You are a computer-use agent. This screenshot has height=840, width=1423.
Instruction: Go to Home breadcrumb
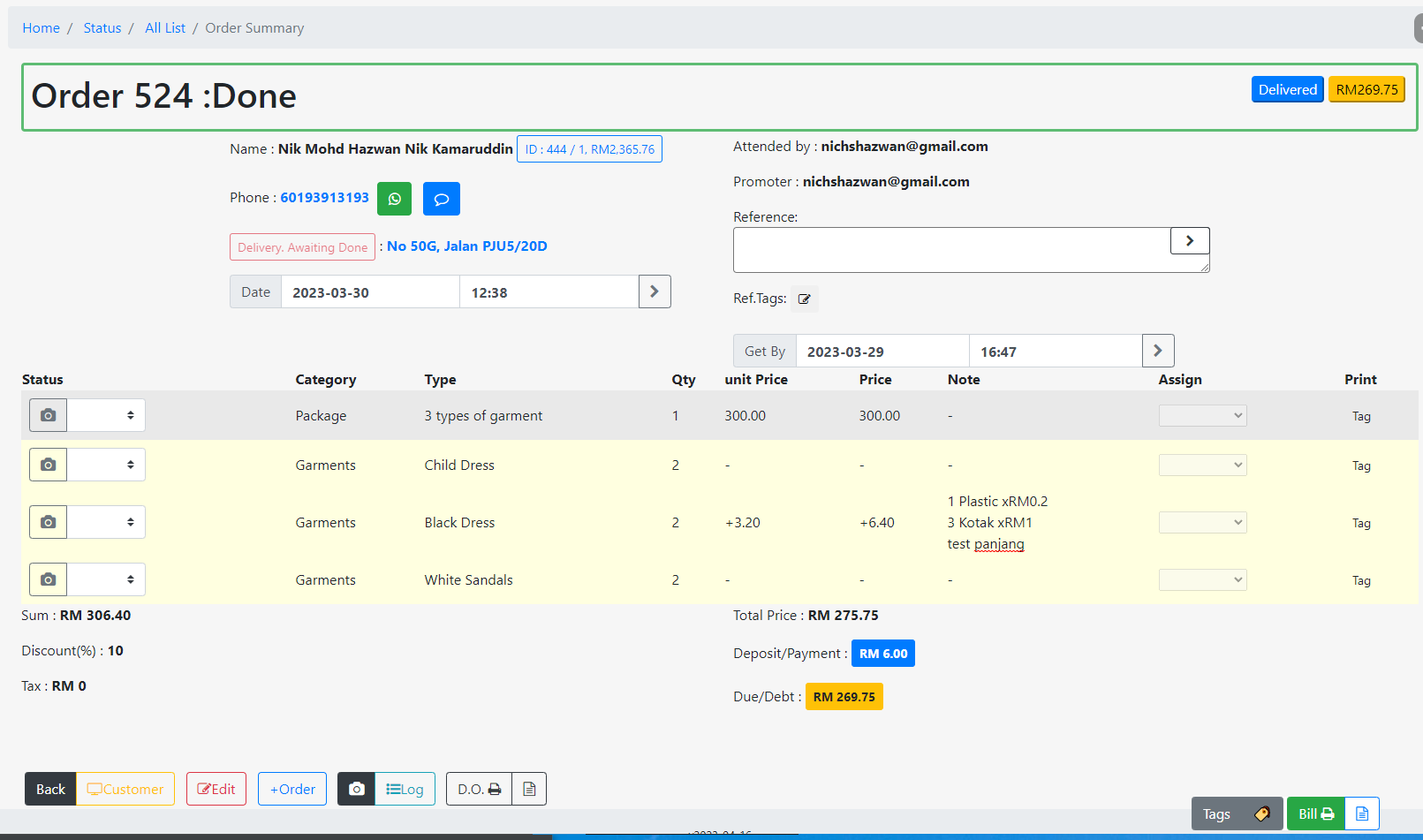(x=41, y=28)
